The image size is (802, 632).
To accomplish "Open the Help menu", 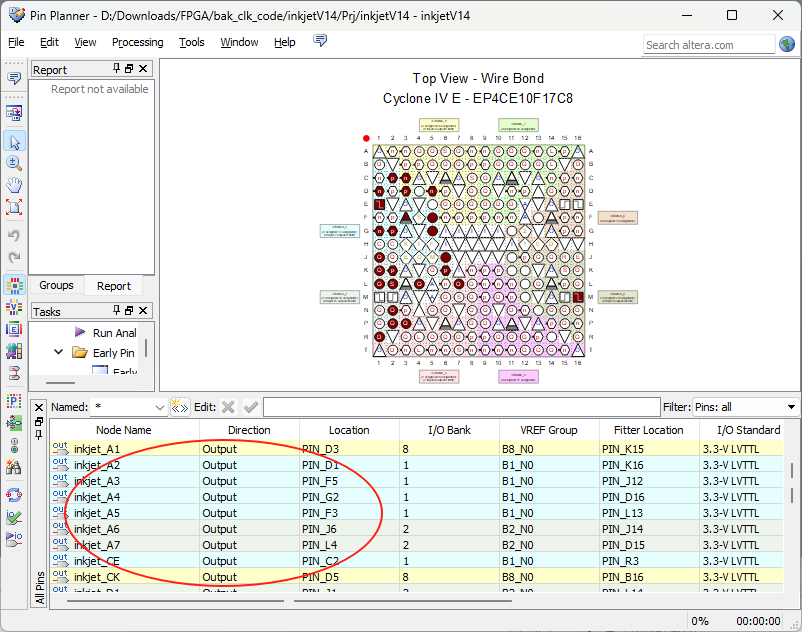I will pyautogui.click(x=284, y=42).
